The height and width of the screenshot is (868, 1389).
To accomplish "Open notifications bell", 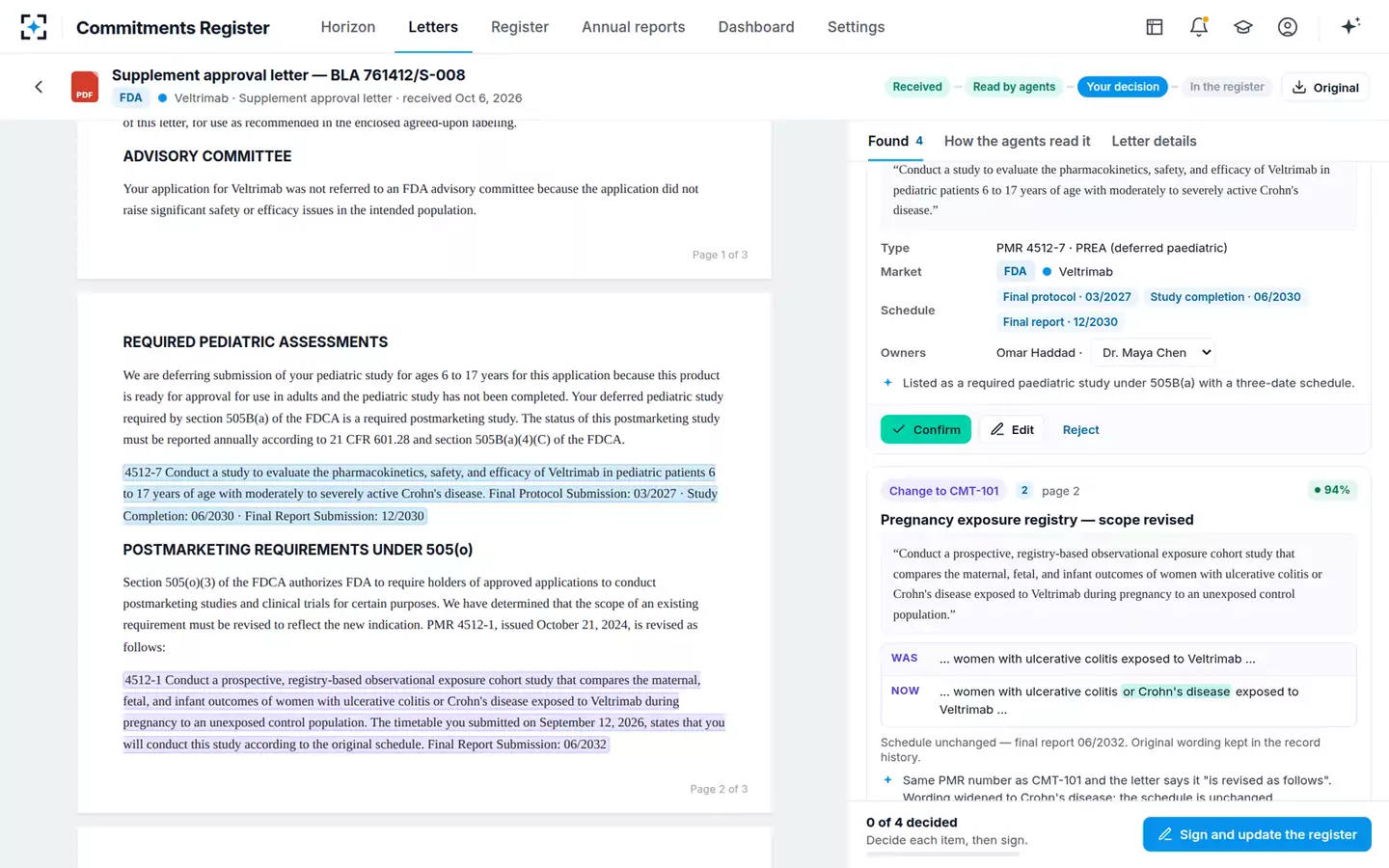I will [x=1199, y=27].
